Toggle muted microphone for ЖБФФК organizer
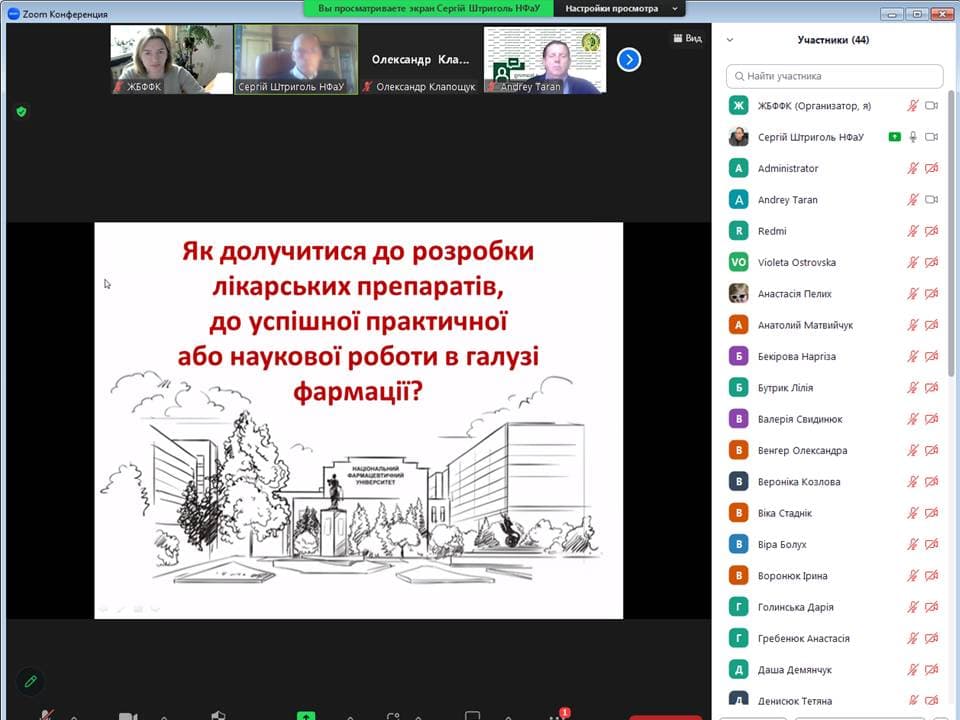The height and width of the screenshot is (720, 960). [x=913, y=106]
